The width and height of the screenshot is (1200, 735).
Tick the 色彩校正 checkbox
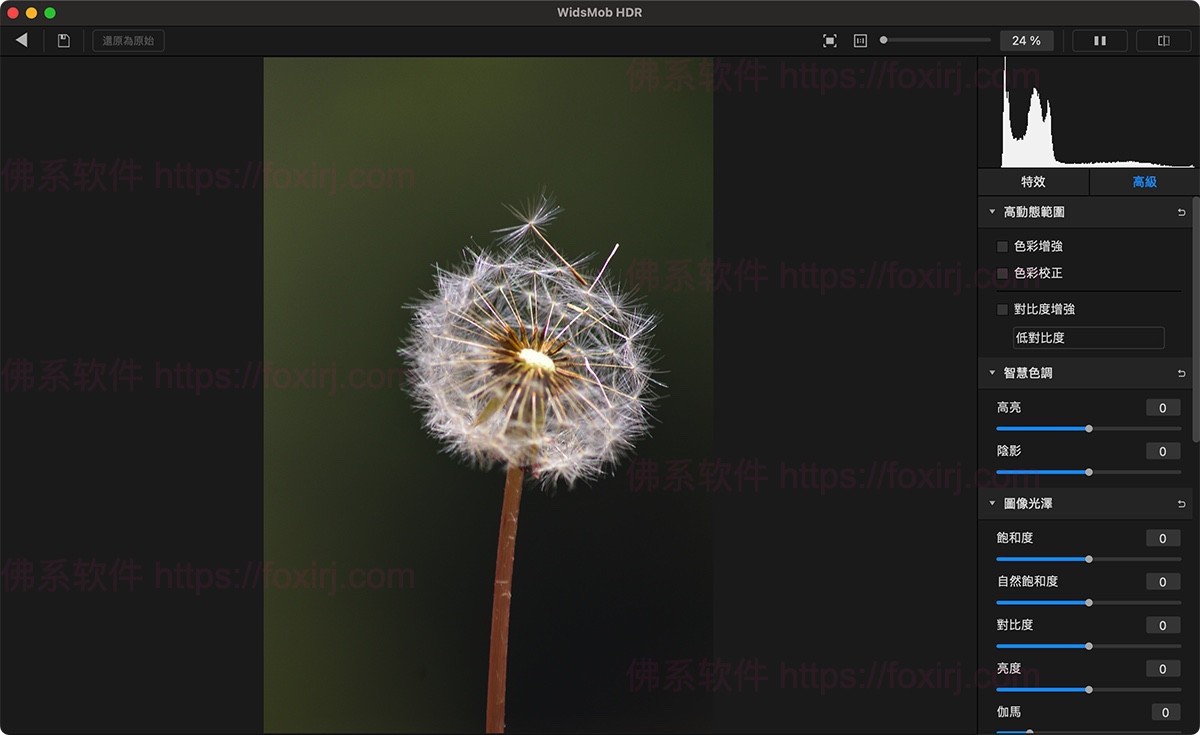(1003, 273)
